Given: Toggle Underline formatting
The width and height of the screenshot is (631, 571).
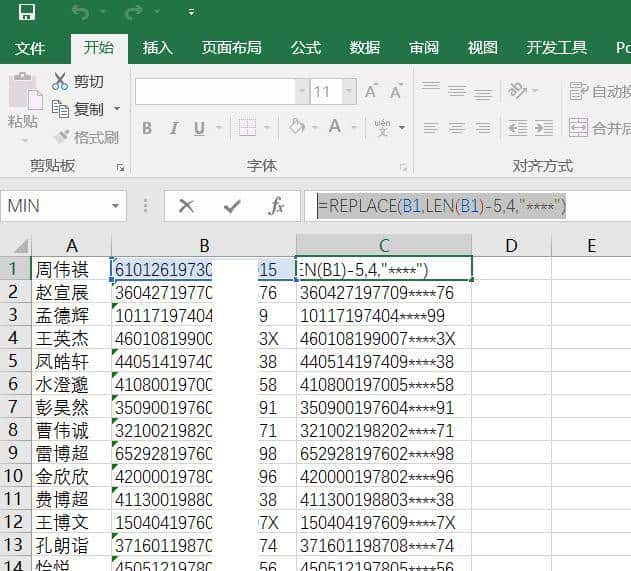Looking at the screenshot, I should [x=199, y=128].
